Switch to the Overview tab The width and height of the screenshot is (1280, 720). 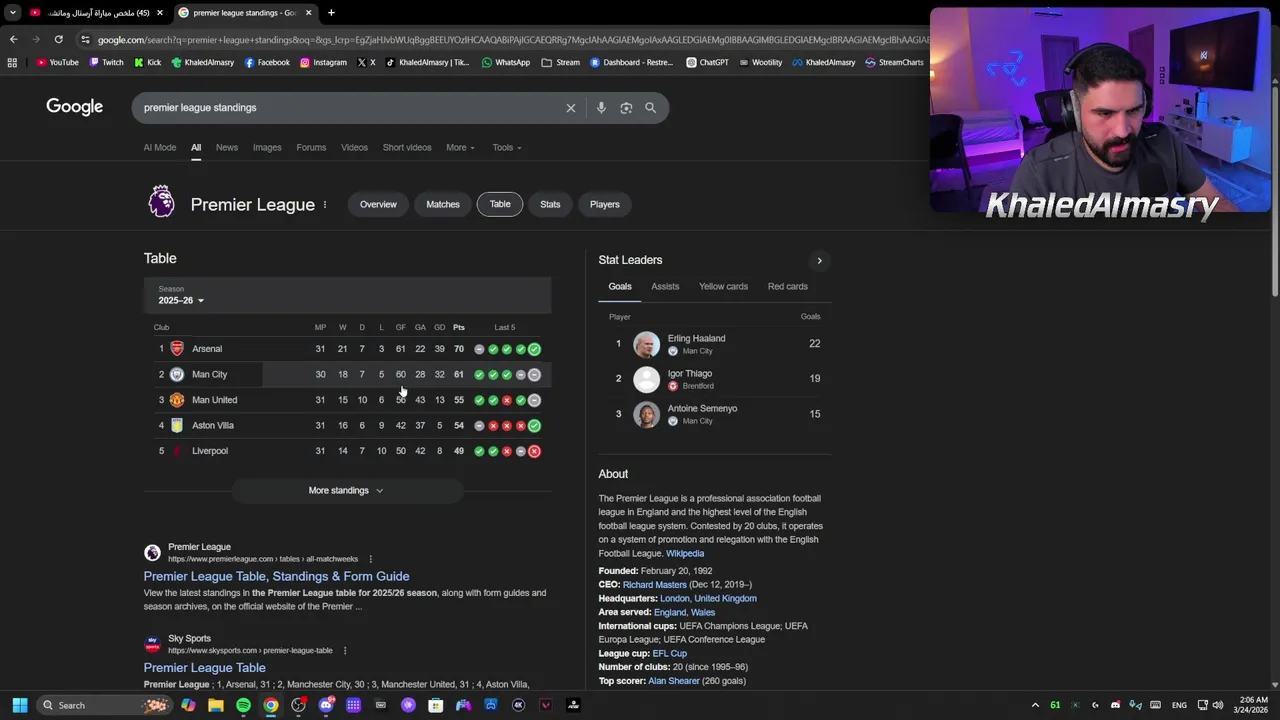click(x=378, y=204)
